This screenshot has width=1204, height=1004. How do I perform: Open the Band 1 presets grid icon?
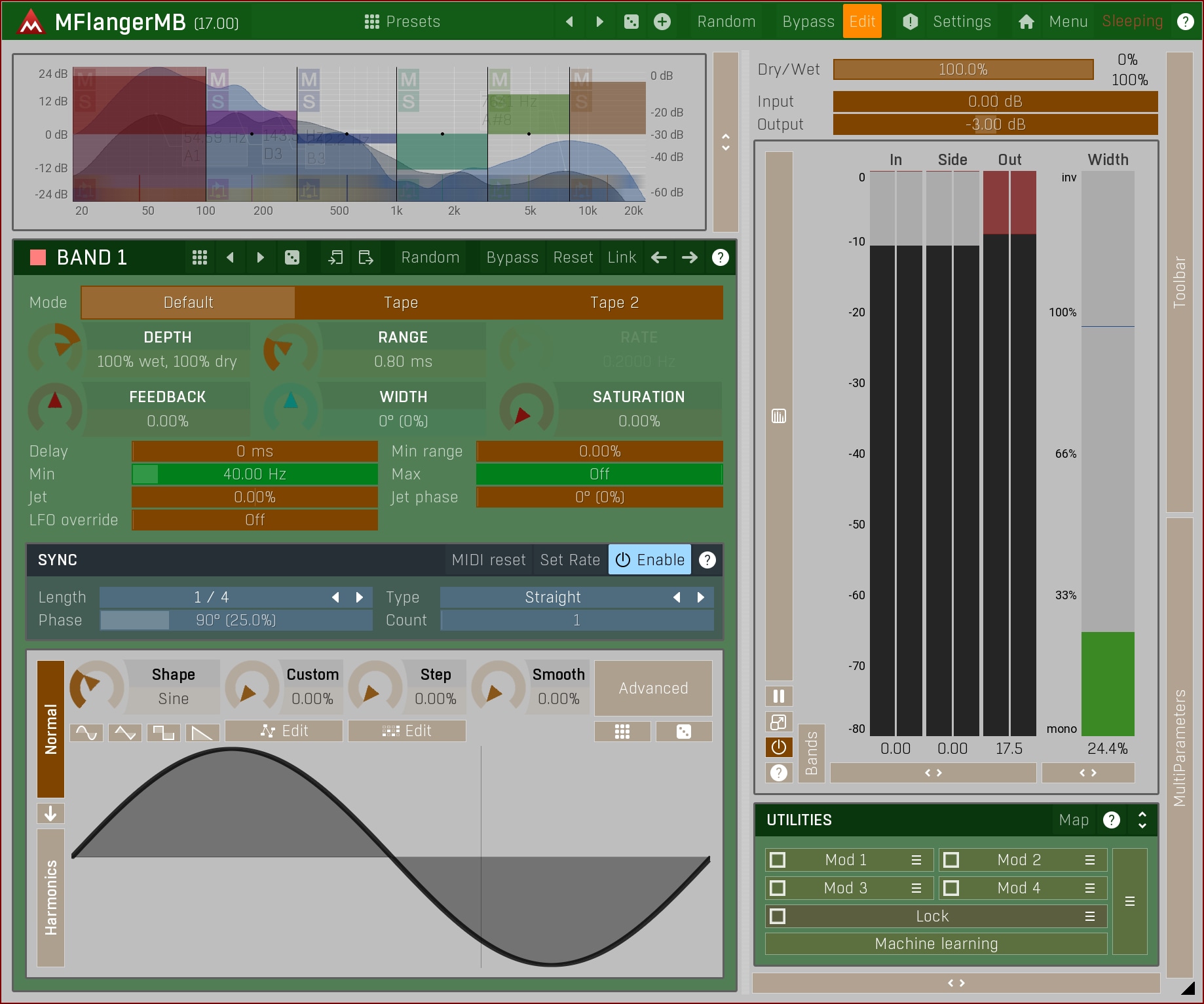[x=200, y=257]
